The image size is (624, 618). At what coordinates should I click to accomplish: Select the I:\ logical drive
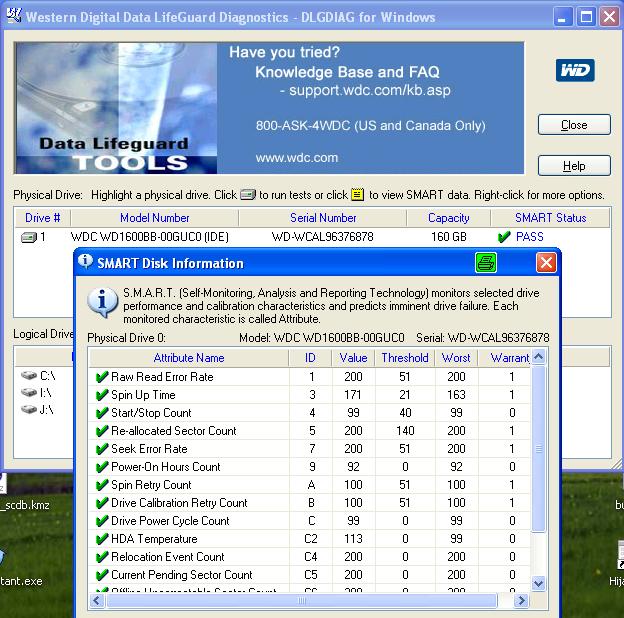point(36,393)
